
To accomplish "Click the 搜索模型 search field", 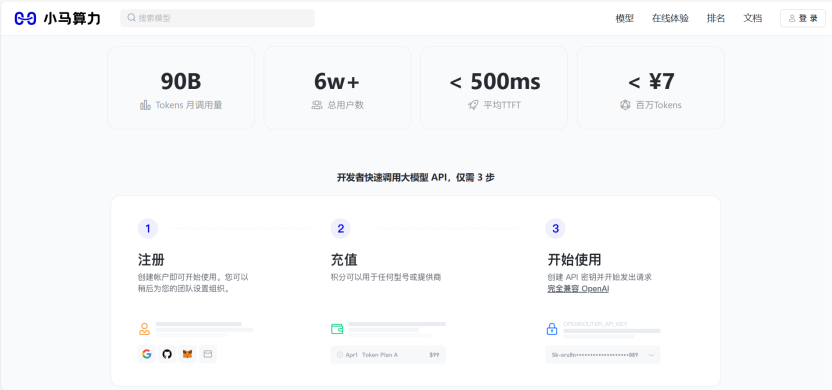I will tap(218, 18).
